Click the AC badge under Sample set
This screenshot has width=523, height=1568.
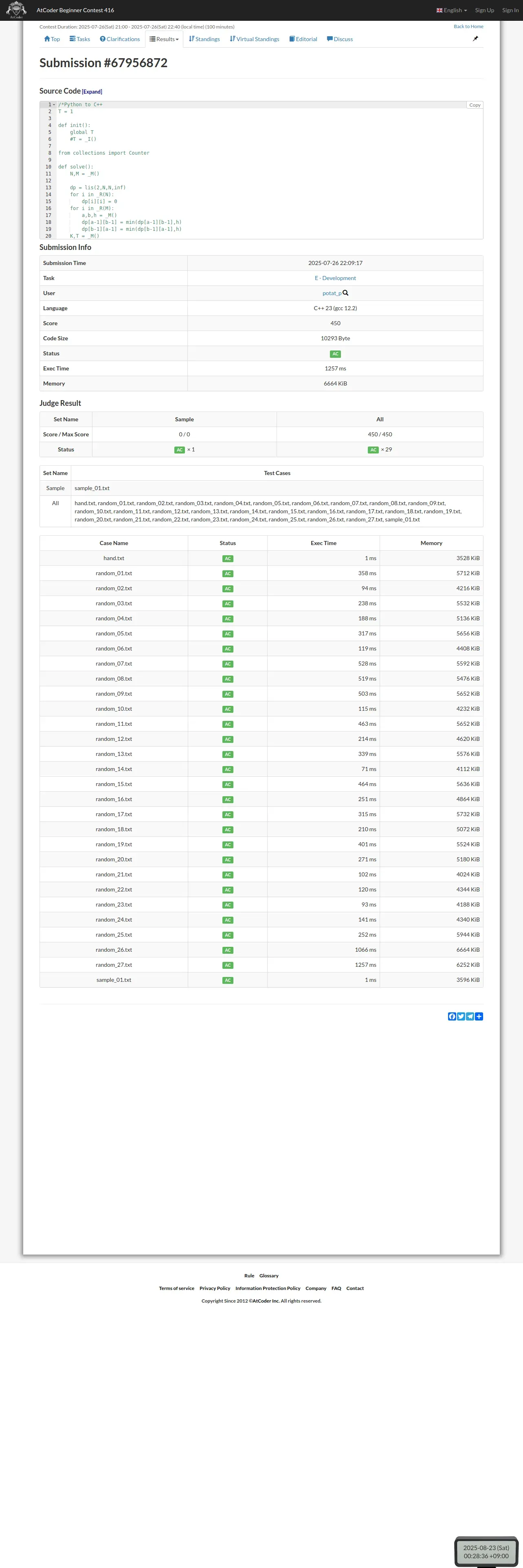point(180,450)
